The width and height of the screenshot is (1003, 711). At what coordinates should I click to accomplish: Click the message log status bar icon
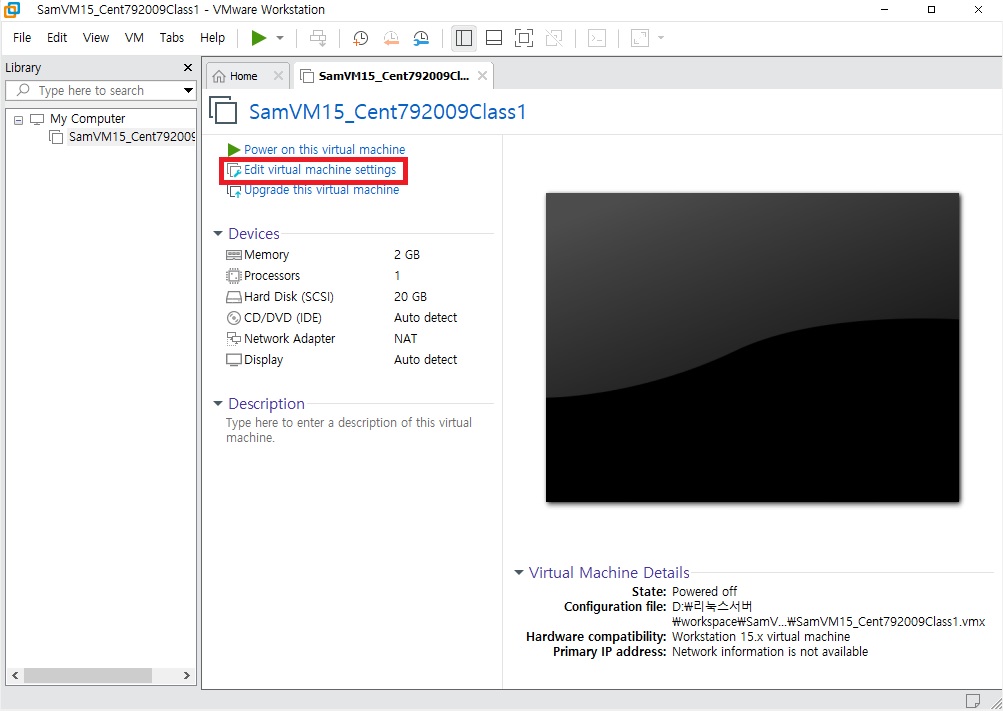pyautogui.click(x=973, y=701)
